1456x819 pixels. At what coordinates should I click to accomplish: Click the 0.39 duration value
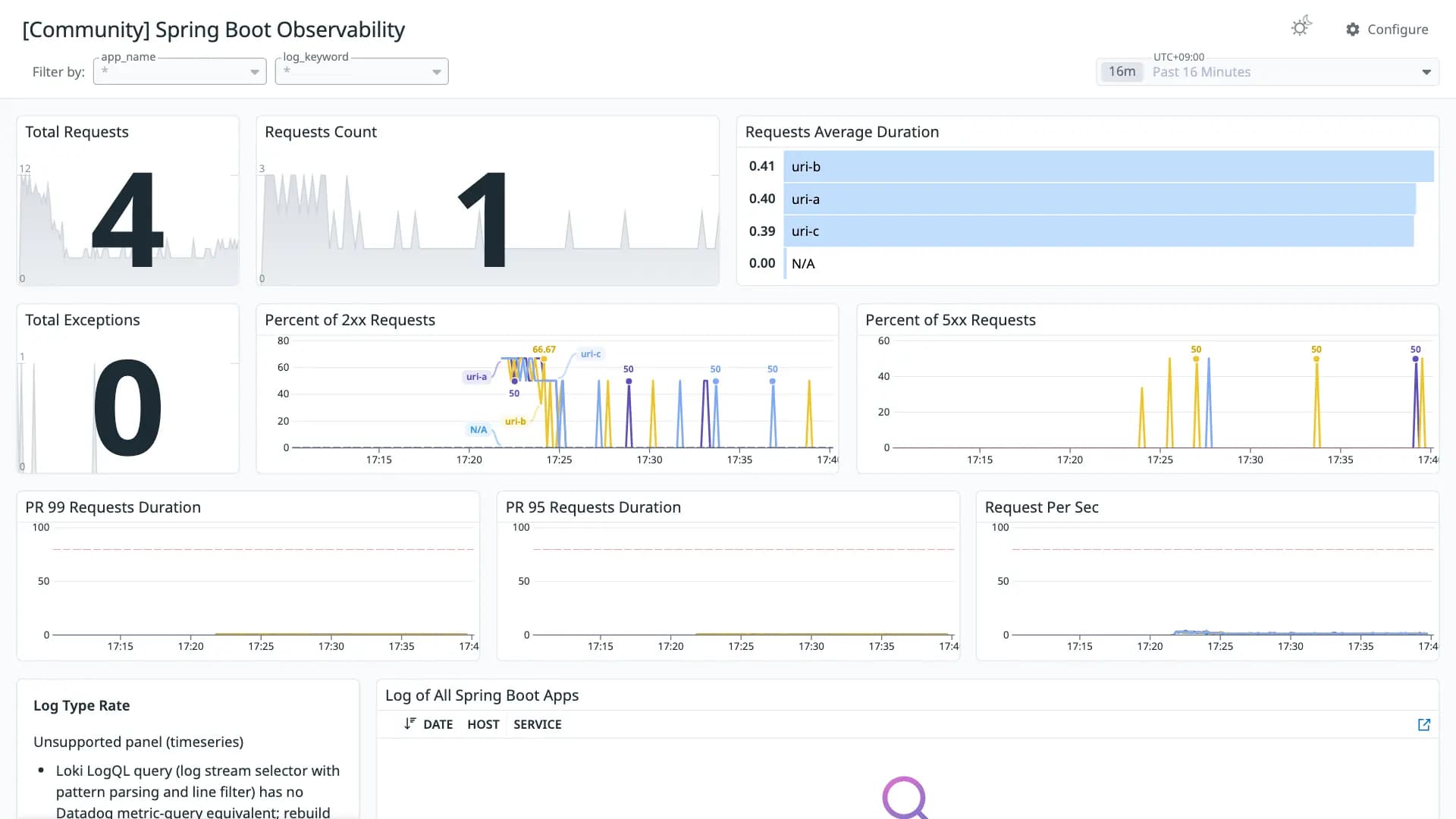tap(761, 231)
